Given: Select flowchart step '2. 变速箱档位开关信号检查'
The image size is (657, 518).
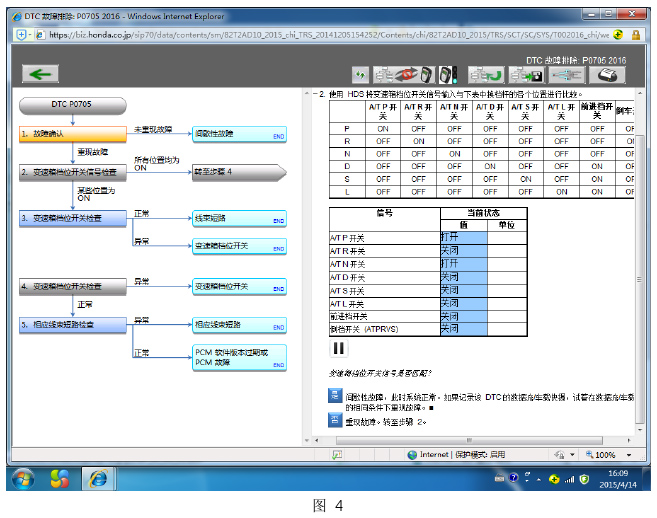Looking at the screenshot, I should [x=73, y=172].
